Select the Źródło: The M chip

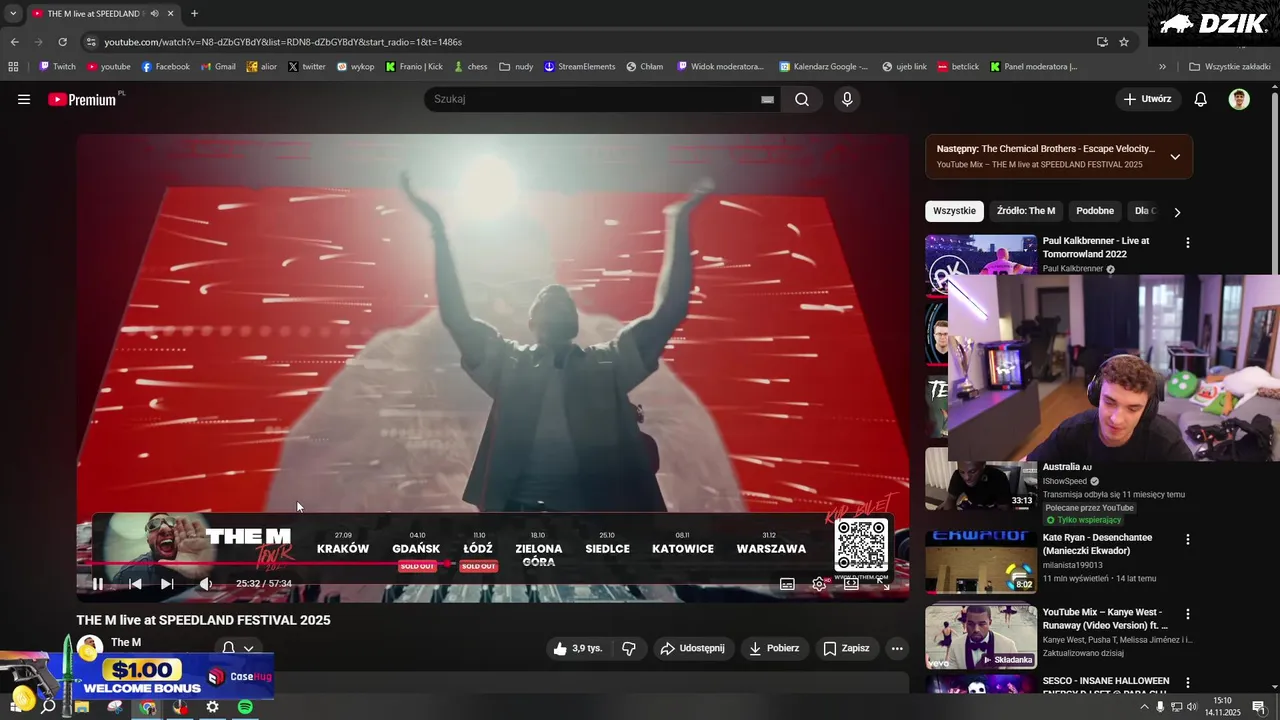click(1026, 211)
